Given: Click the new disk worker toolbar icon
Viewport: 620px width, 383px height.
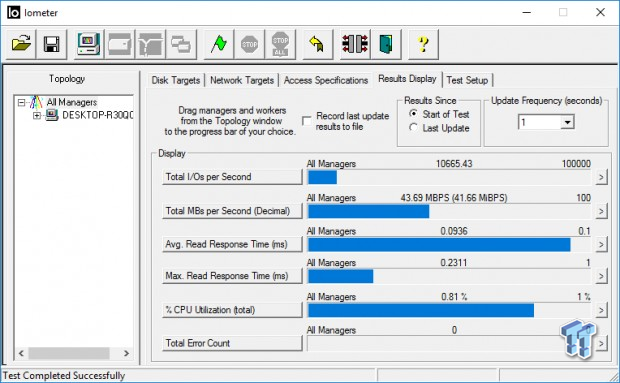Looking at the screenshot, I should pos(119,44).
